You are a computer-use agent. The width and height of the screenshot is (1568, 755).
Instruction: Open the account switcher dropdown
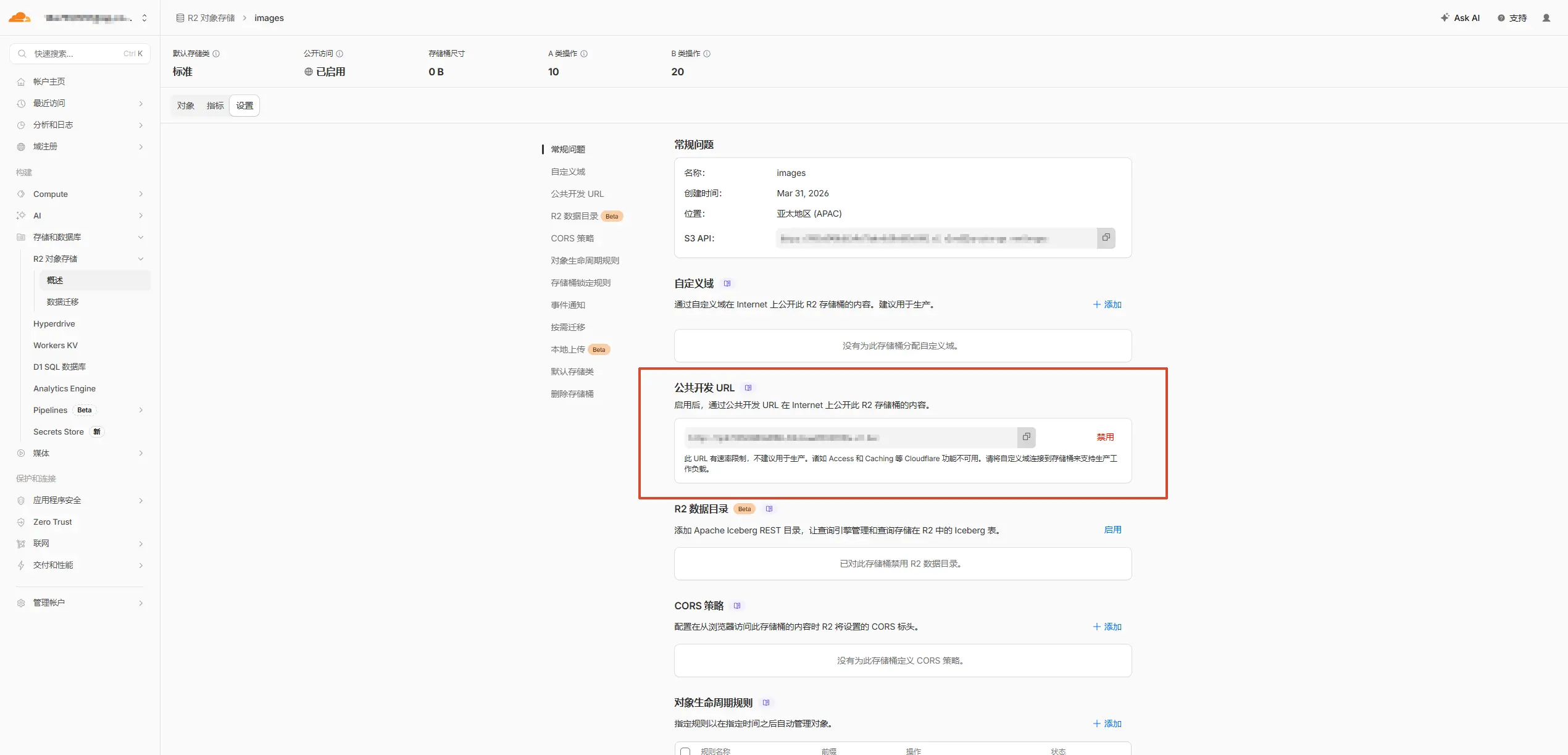[x=144, y=18]
